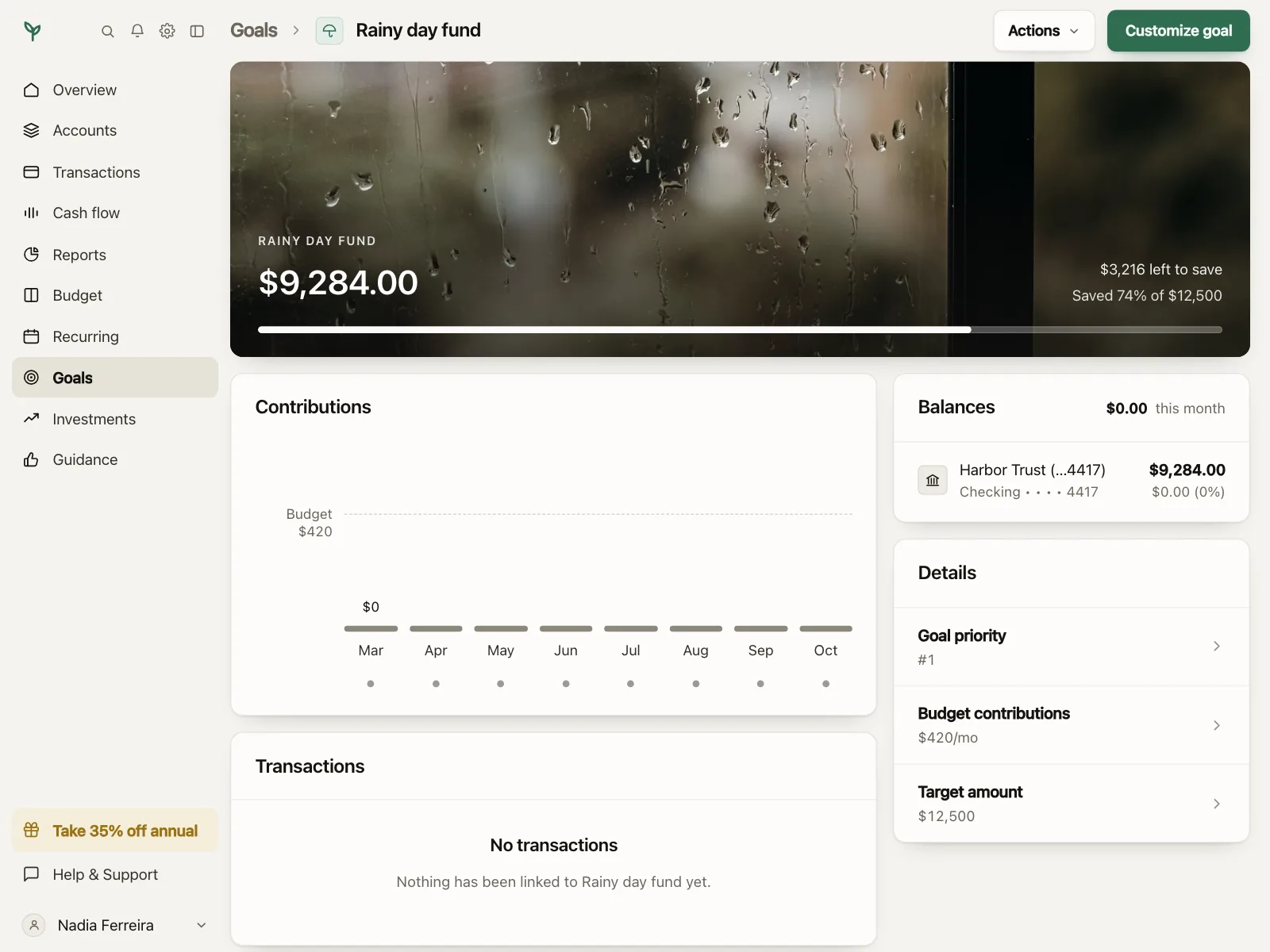
Task: Open the Accounts page
Action: click(115, 130)
